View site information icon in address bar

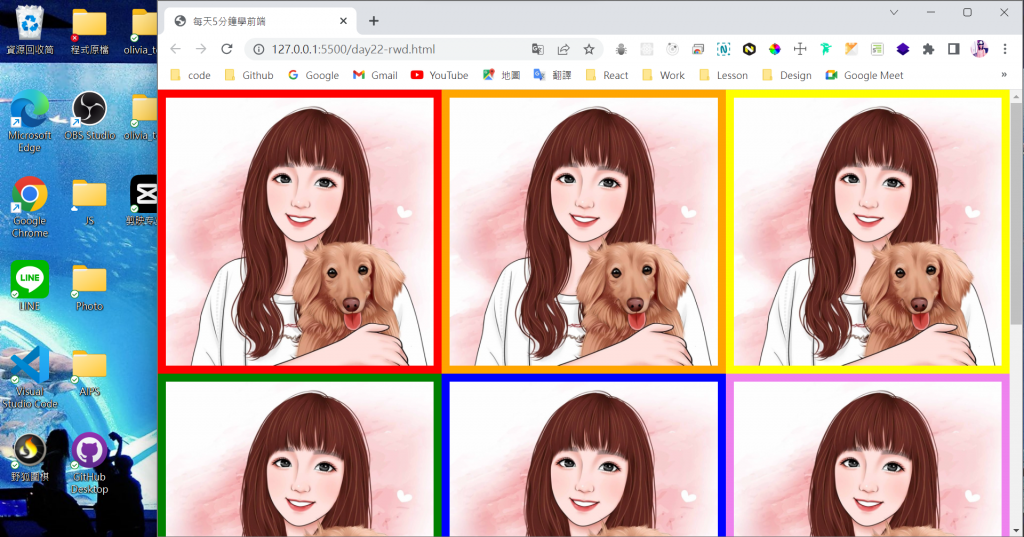(259, 49)
